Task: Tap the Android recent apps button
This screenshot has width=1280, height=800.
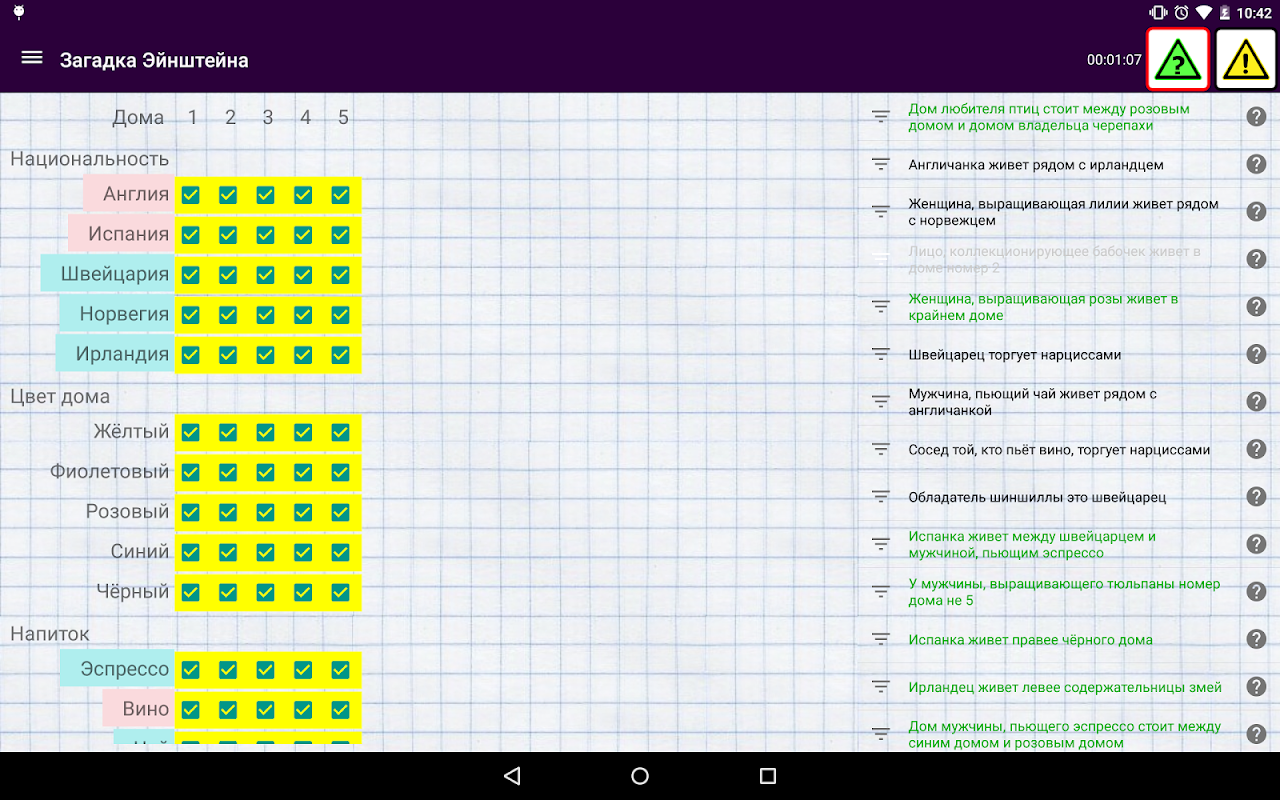Action: 768,776
